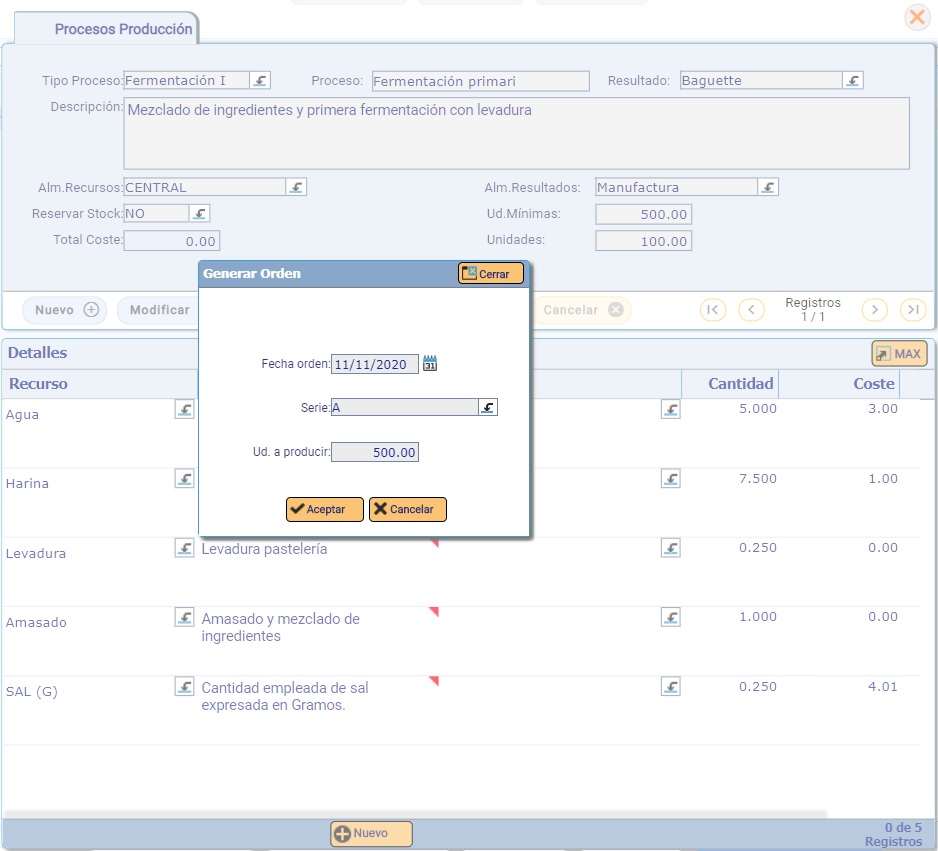Viewport: 938px width, 851px height.
Task: Maximize the Detalles panel with MAX
Action: point(899,353)
